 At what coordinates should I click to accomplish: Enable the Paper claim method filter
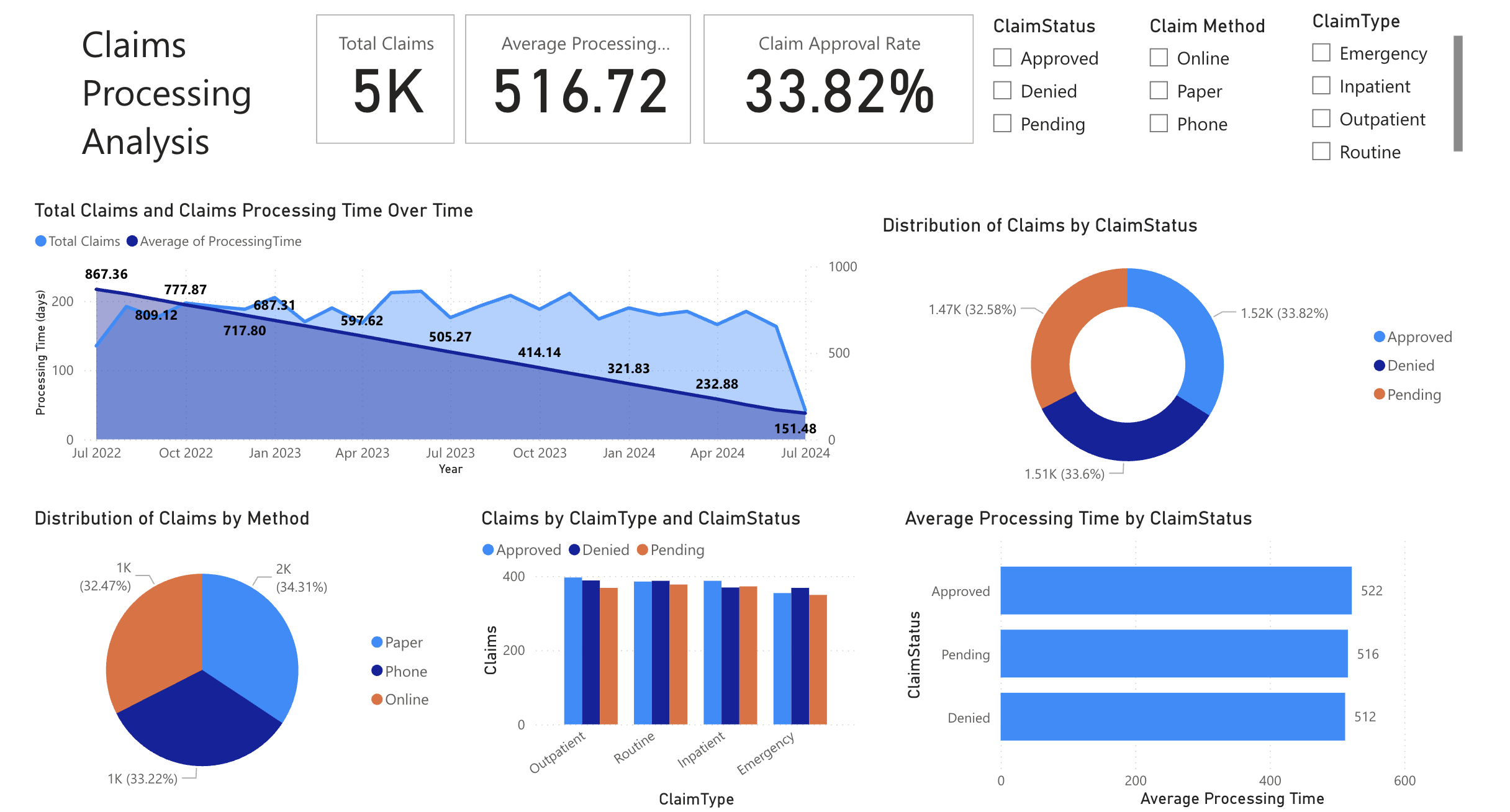coord(1159,91)
